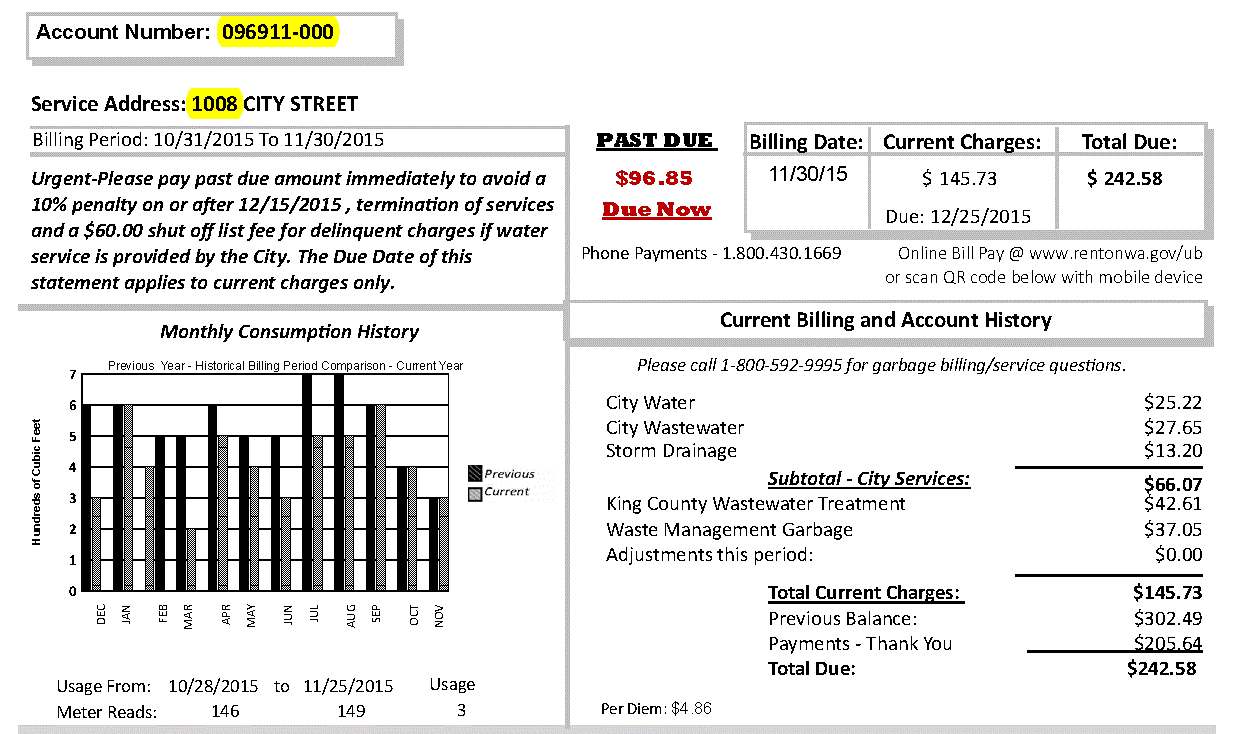Click the black previous-year bar for AUG

coord(338,482)
